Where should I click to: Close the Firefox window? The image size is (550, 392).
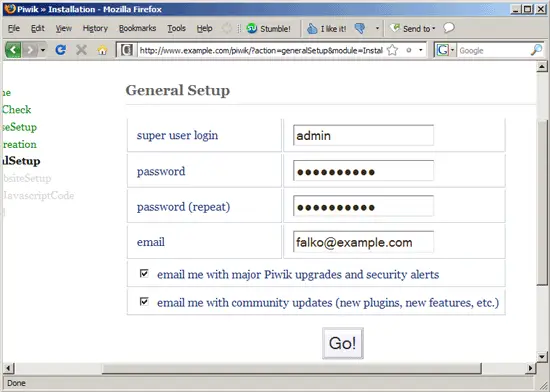pos(541,9)
